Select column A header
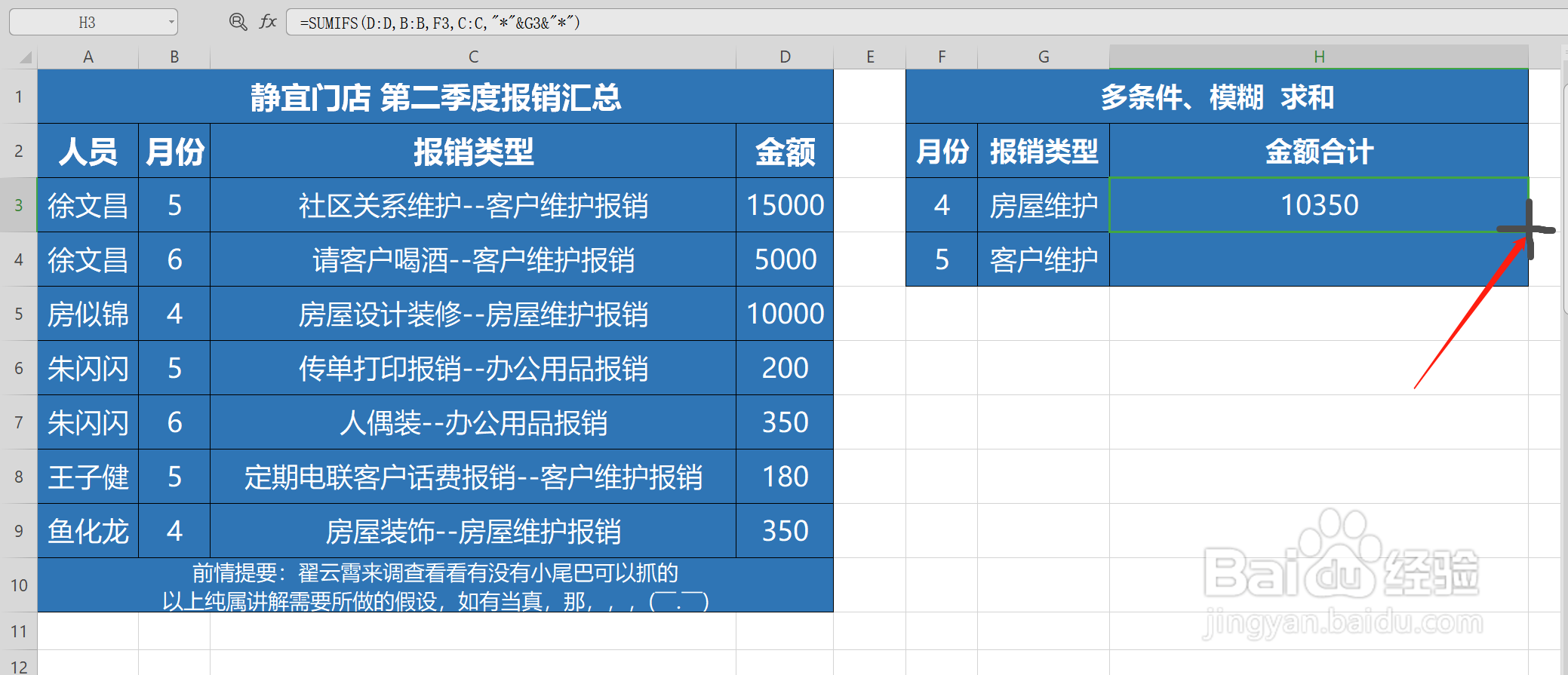 (x=88, y=57)
